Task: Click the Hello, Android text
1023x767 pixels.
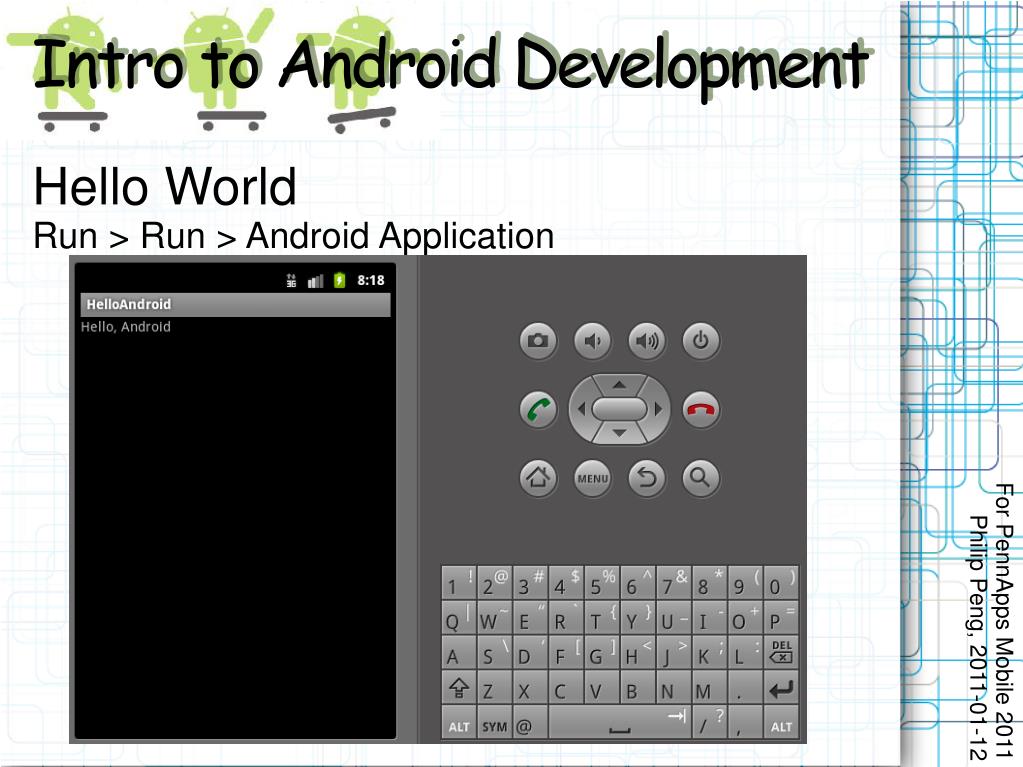Action: [x=126, y=327]
